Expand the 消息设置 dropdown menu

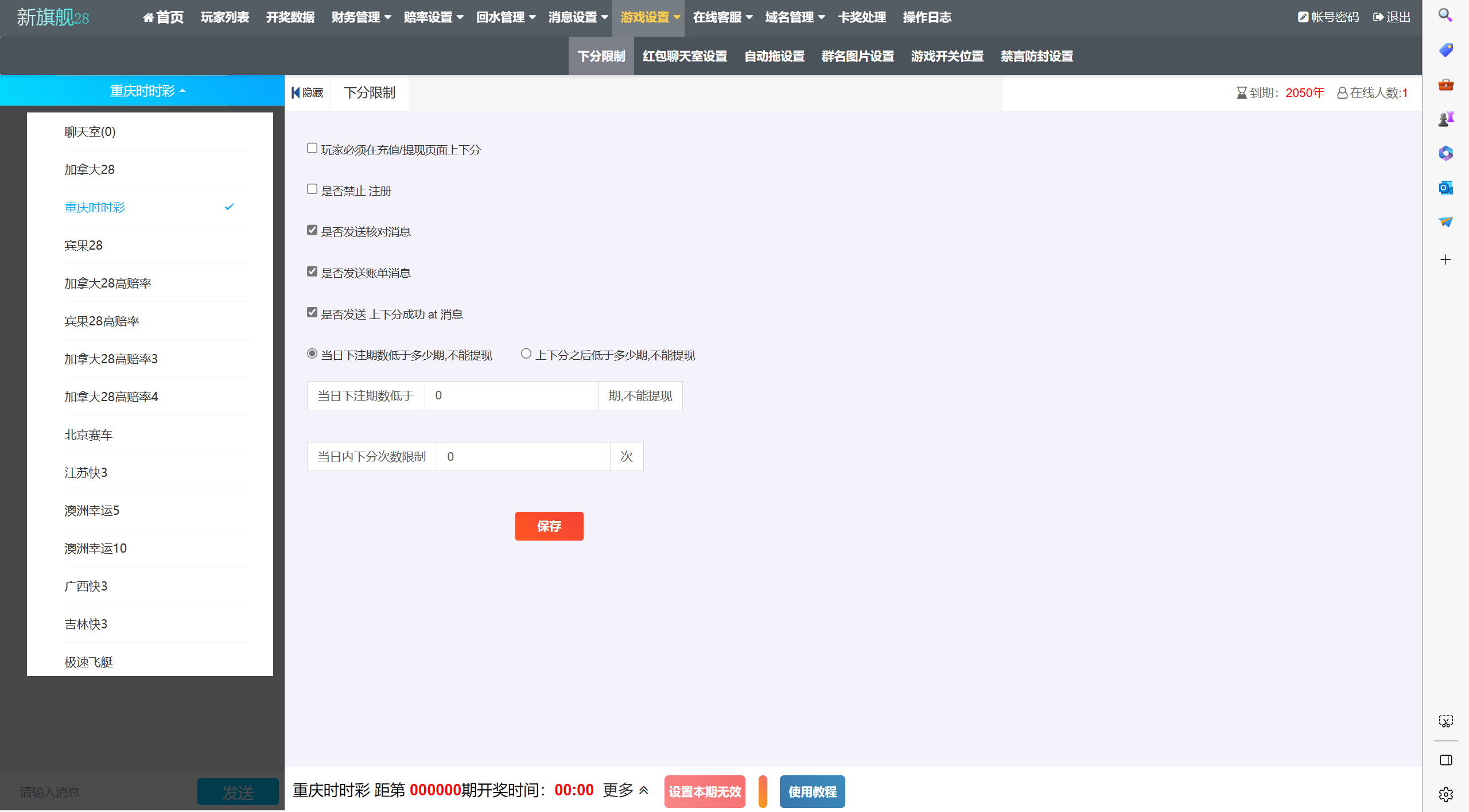click(578, 18)
